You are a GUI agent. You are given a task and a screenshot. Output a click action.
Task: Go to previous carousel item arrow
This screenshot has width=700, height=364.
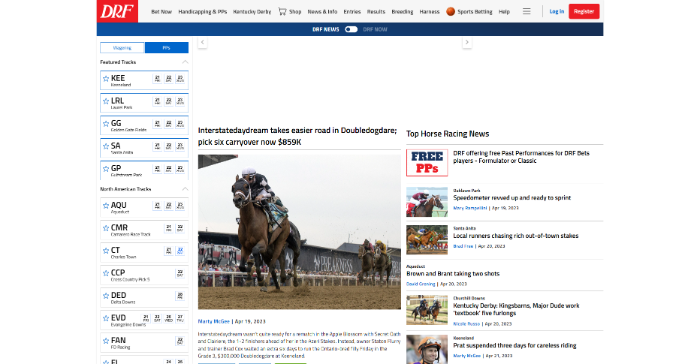(x=202, y=42)
